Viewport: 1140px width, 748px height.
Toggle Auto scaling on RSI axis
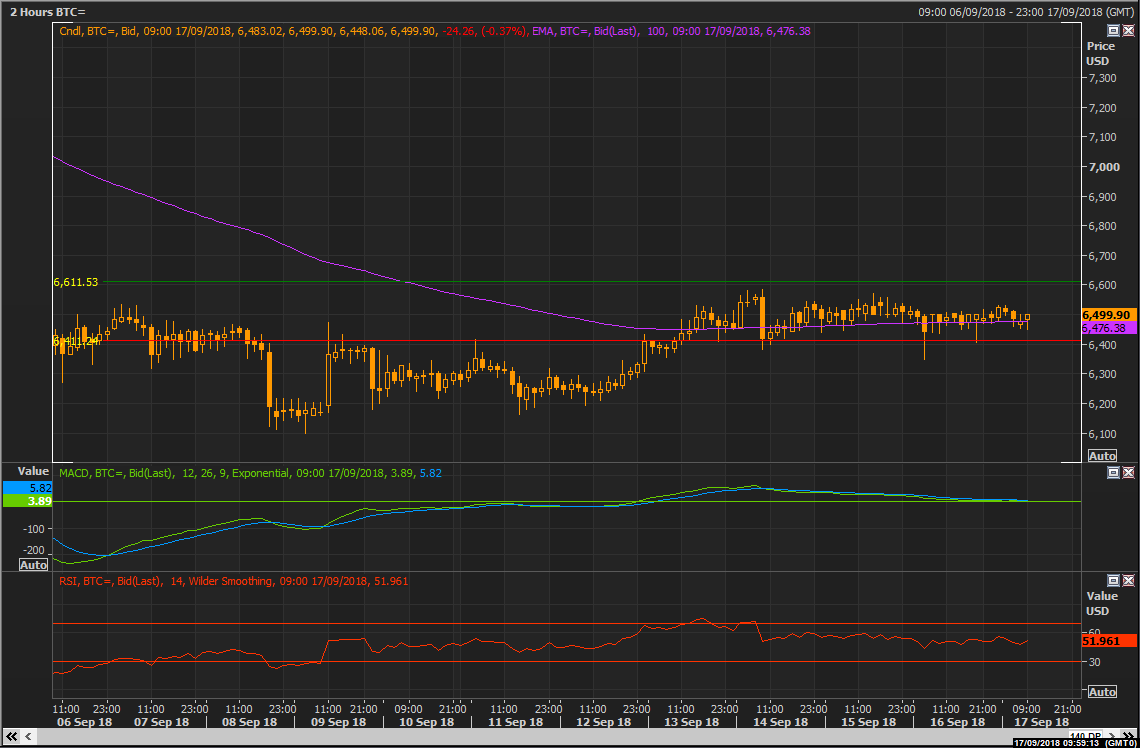click(1101, 692)
